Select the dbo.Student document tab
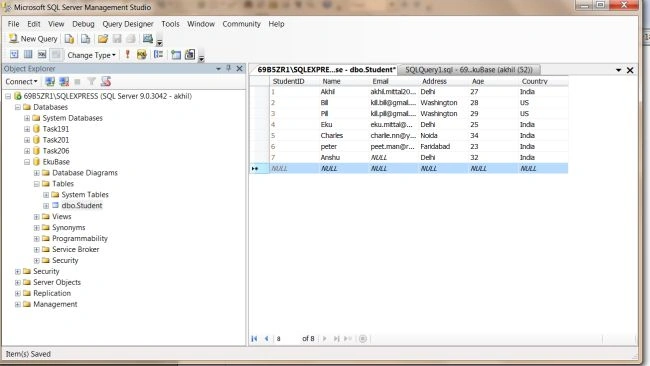 (x=326, y=70)
